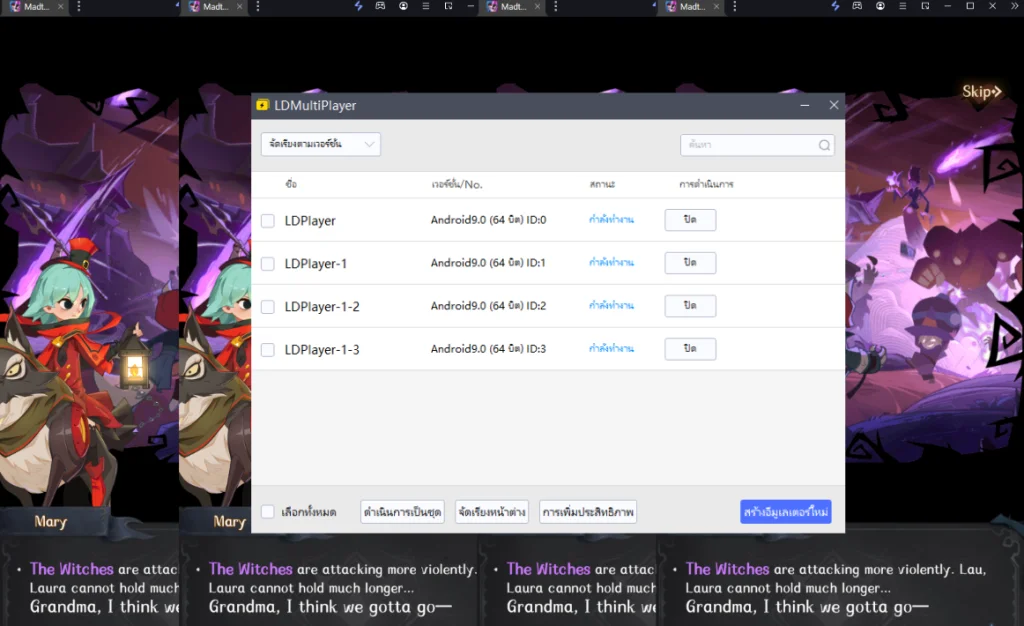Close the Madt tab in second emulator window
1024x626 pixels.
(240, 7)
